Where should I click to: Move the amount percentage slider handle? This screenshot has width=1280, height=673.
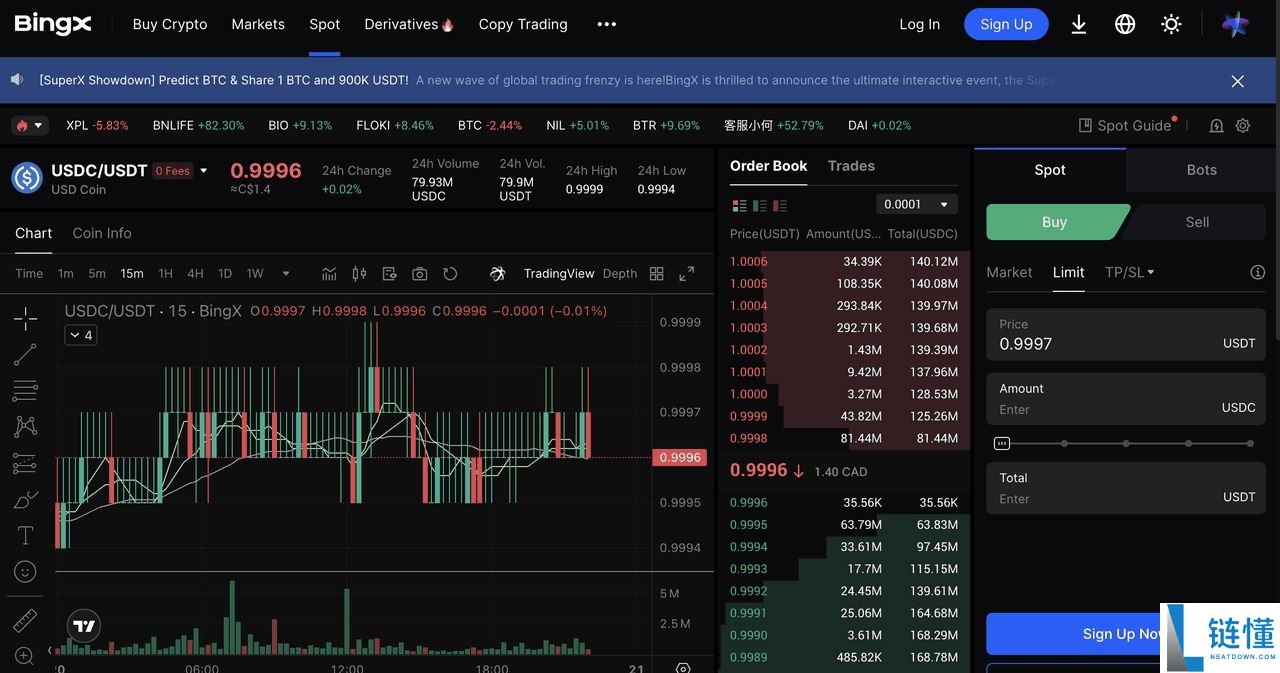coord(1002,443)
